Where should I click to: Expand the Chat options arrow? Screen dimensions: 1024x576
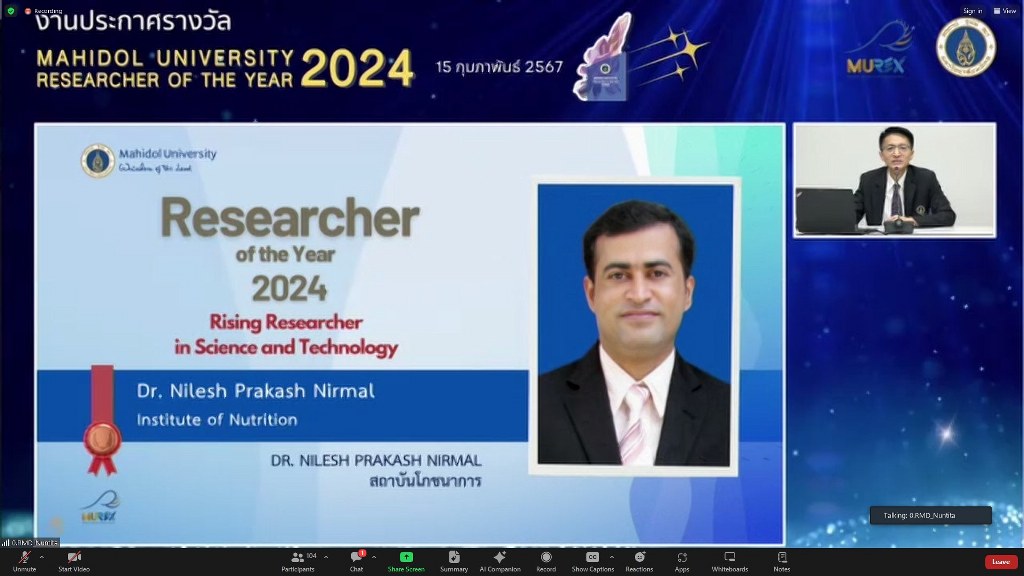tap(374, 557)
